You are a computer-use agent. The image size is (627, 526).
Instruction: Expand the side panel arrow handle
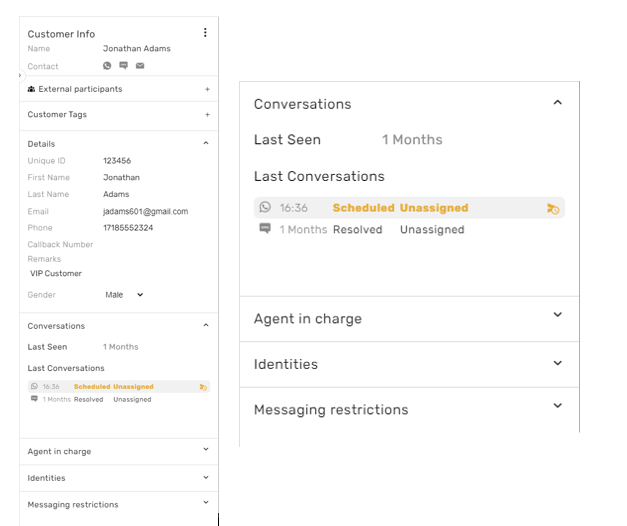(x=20, y=75)
